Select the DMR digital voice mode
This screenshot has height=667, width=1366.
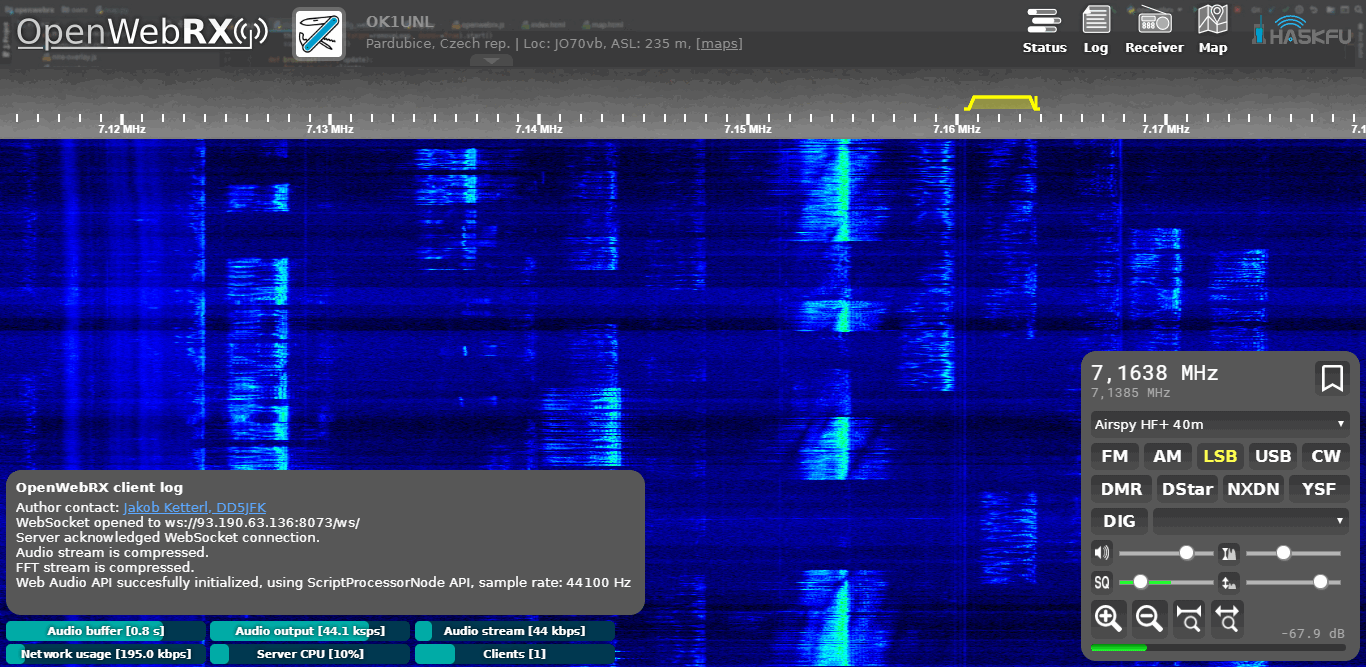(x=1121, y=489)
